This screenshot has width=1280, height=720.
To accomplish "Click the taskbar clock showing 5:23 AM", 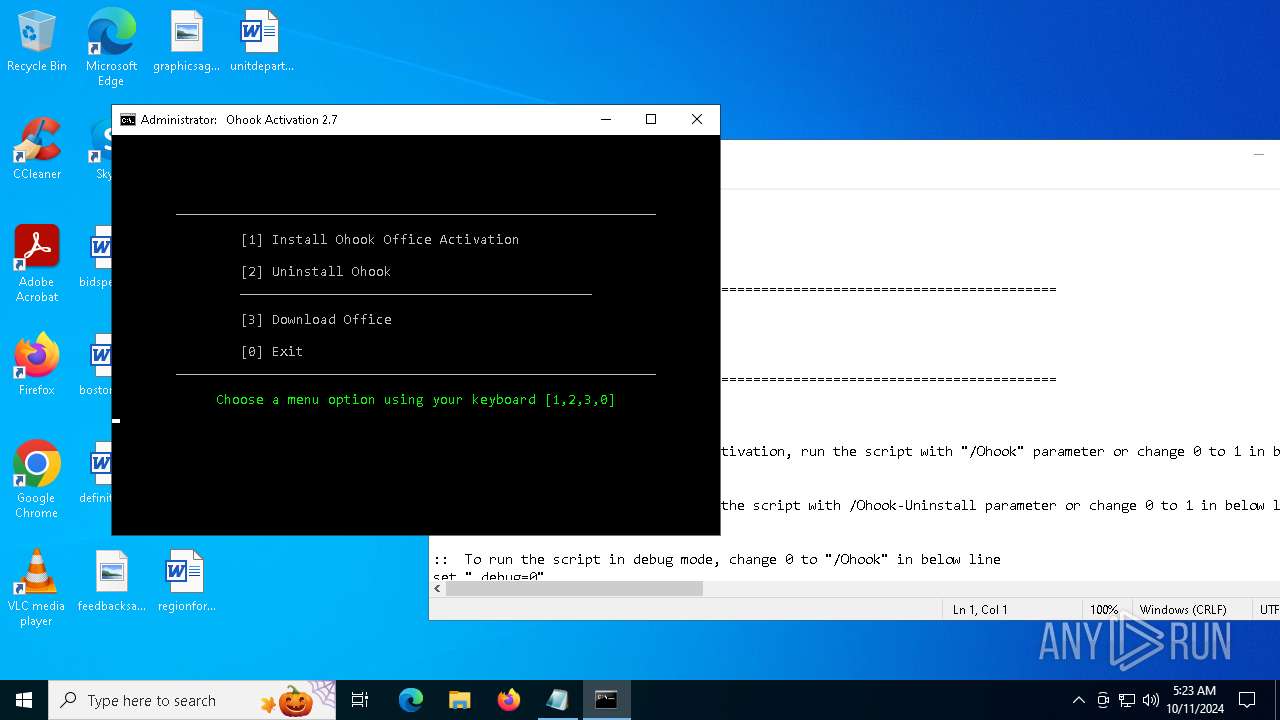I will pos(1194,700).
